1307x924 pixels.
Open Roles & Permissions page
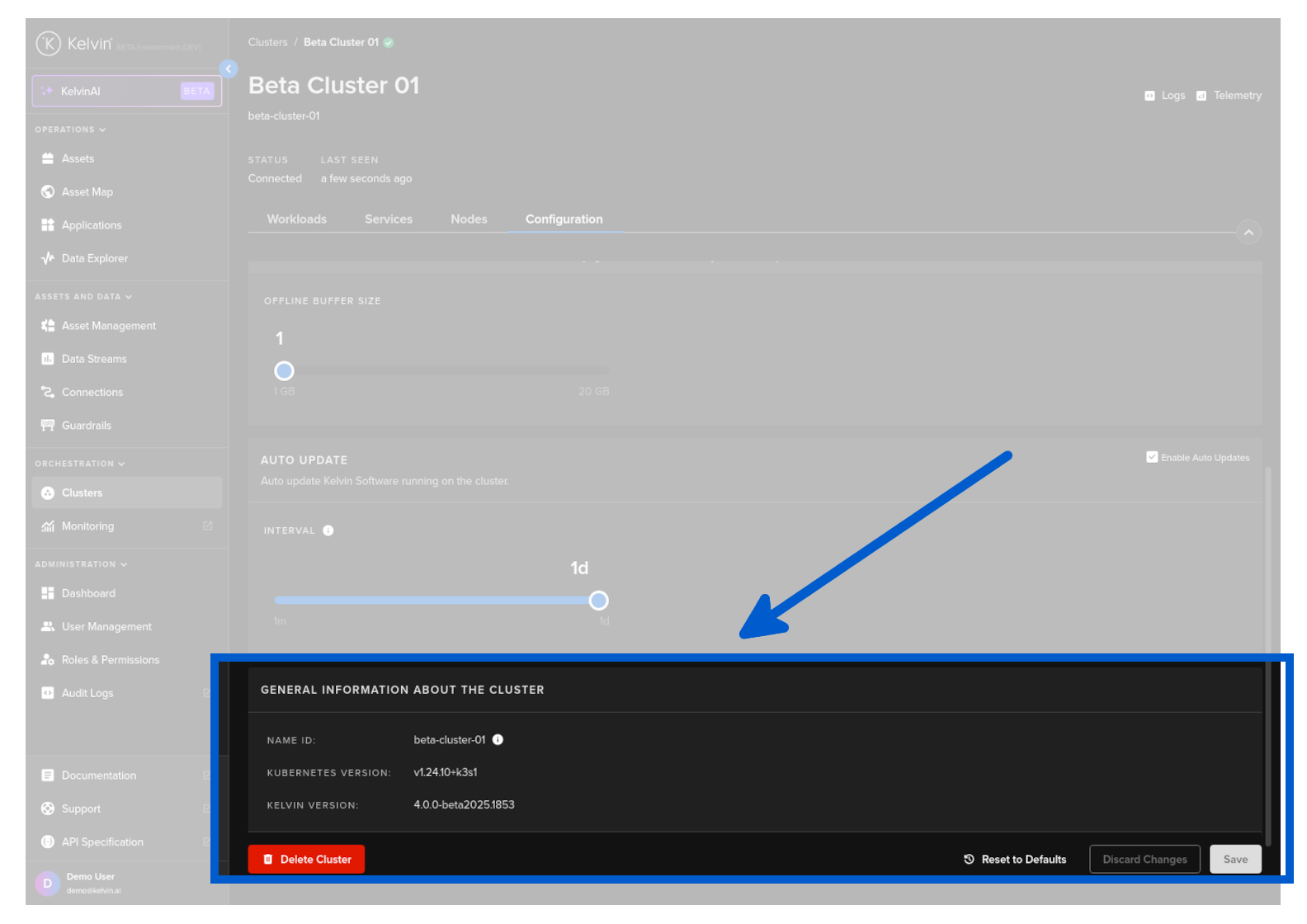(110, 660)
